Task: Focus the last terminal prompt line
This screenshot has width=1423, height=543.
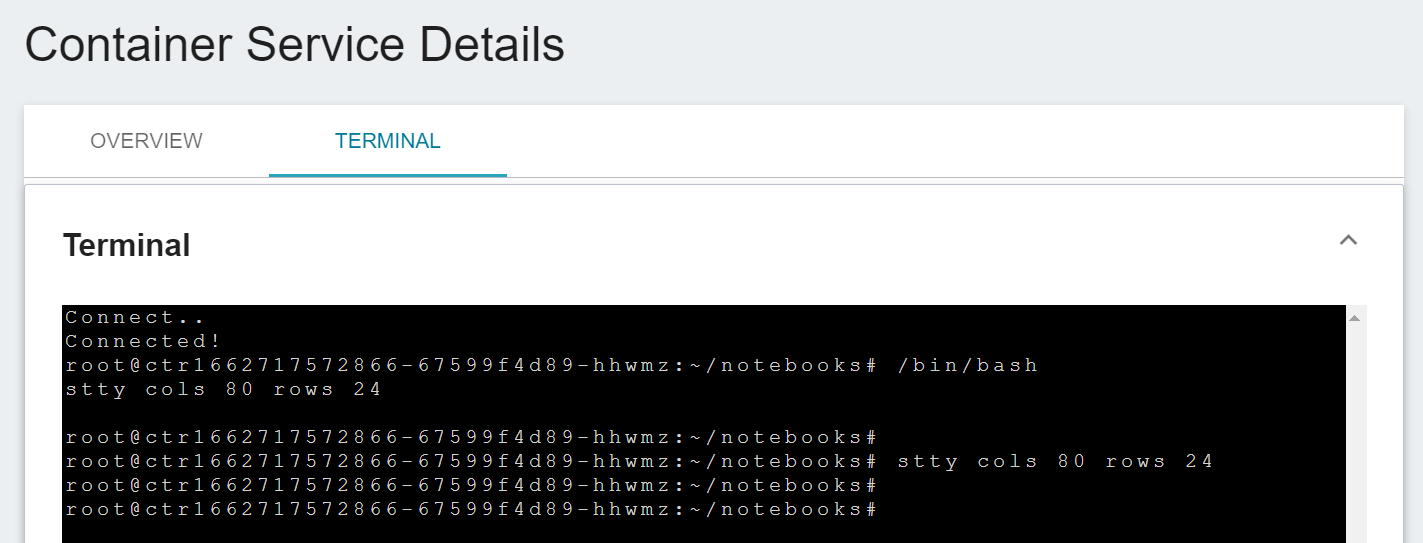Action: (x=470, y=510)
